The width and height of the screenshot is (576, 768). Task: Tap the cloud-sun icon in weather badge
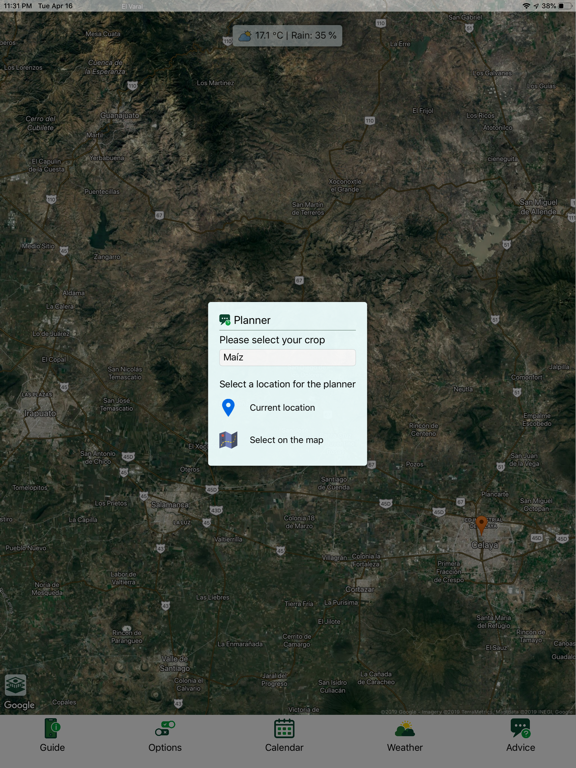tap(244, 36)
